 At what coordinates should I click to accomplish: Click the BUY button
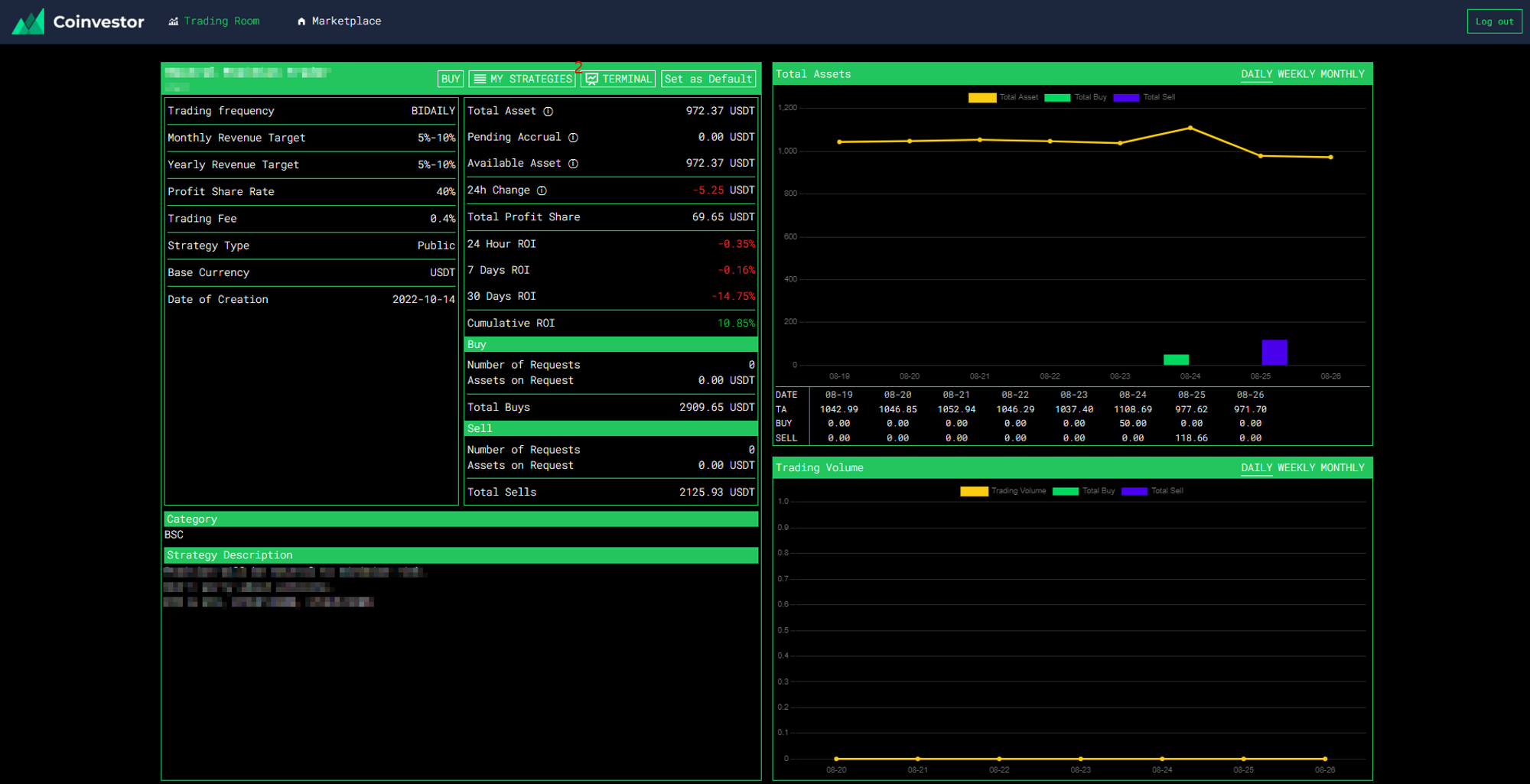click(451, 79)
